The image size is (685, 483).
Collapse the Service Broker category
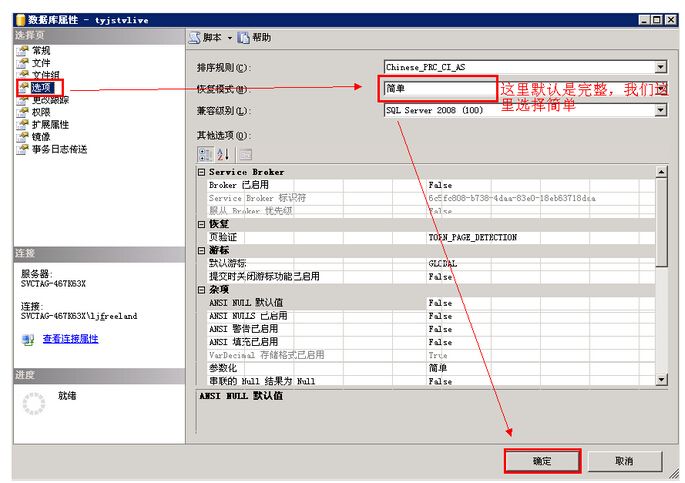click(x=202, y=172)
